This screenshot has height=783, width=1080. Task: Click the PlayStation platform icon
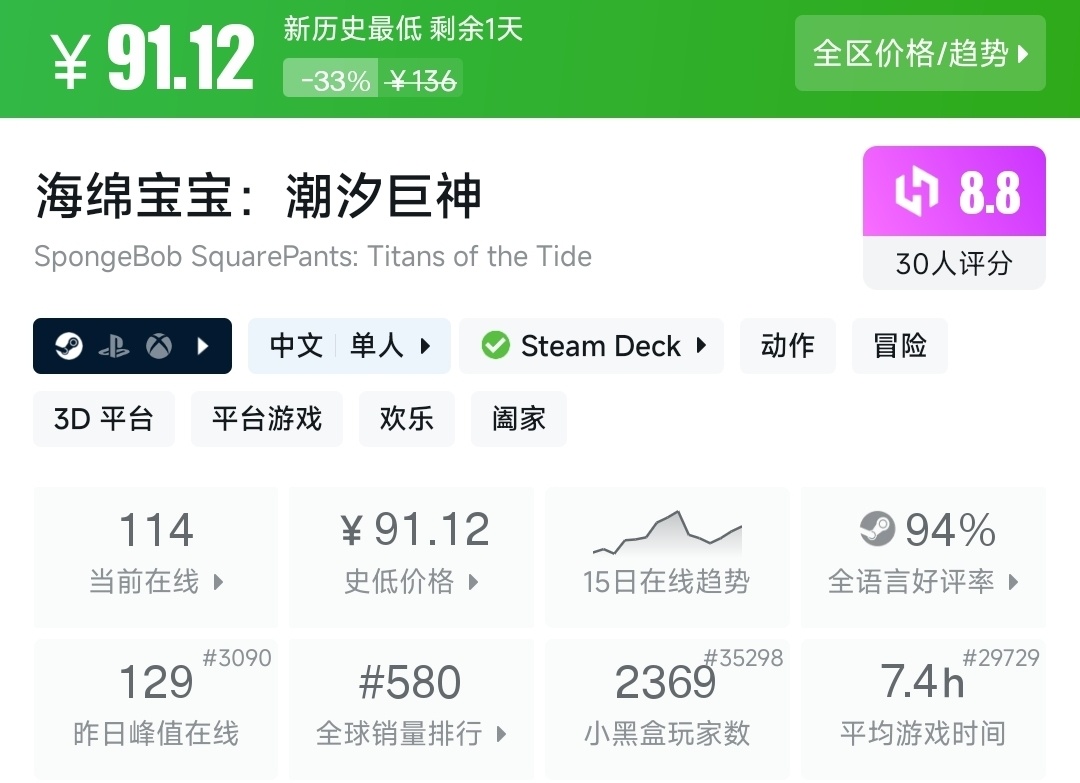coord(113,346)
